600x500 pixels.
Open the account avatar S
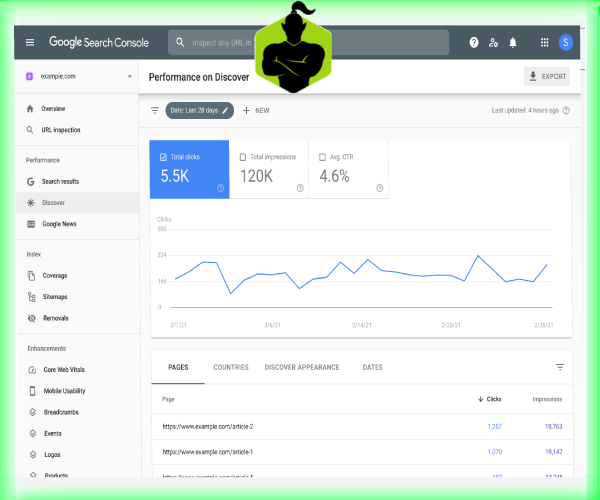(566, 42)
